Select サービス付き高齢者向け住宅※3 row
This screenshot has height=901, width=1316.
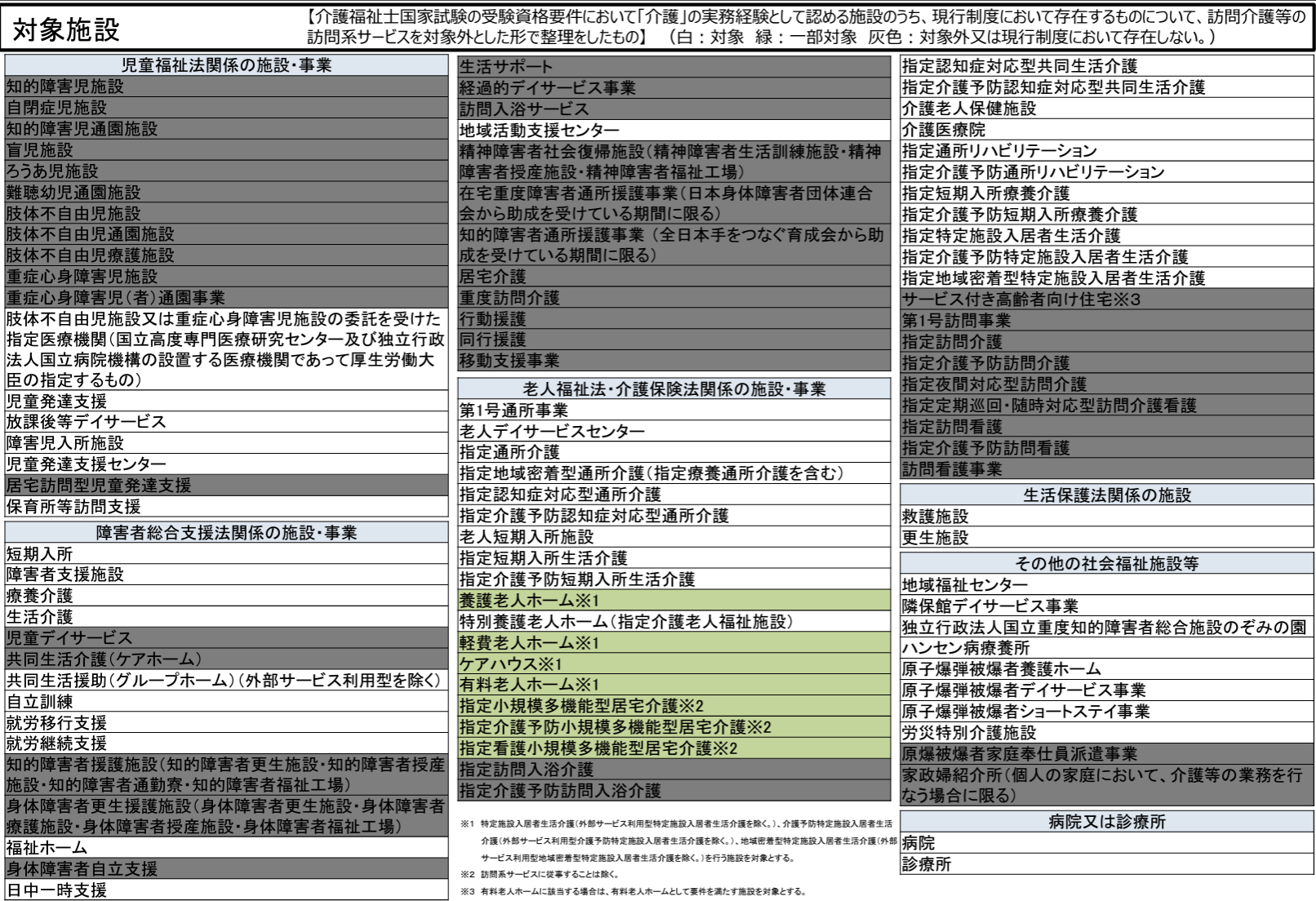(1107, 300)
